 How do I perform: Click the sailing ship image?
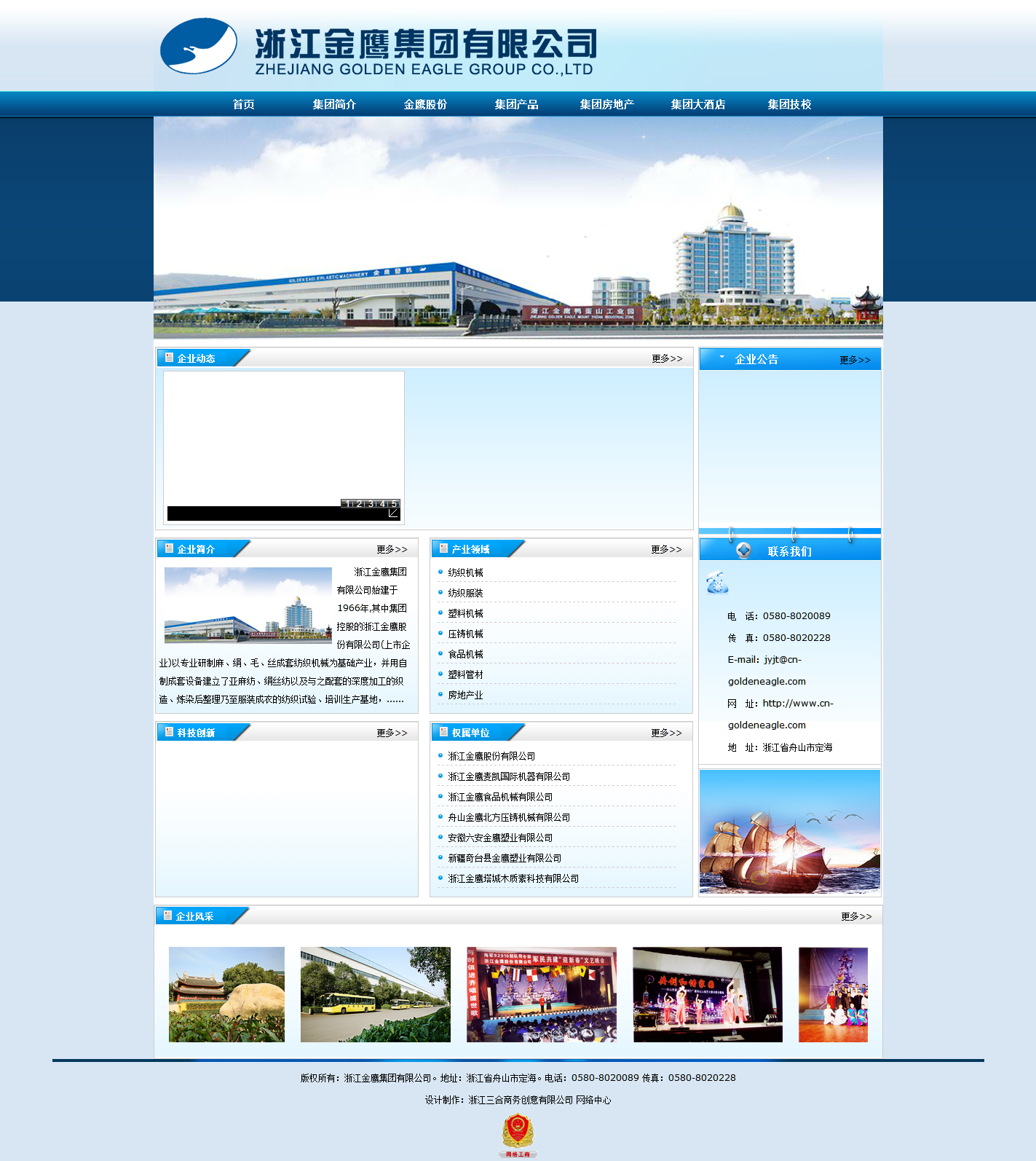coord(790,832)
